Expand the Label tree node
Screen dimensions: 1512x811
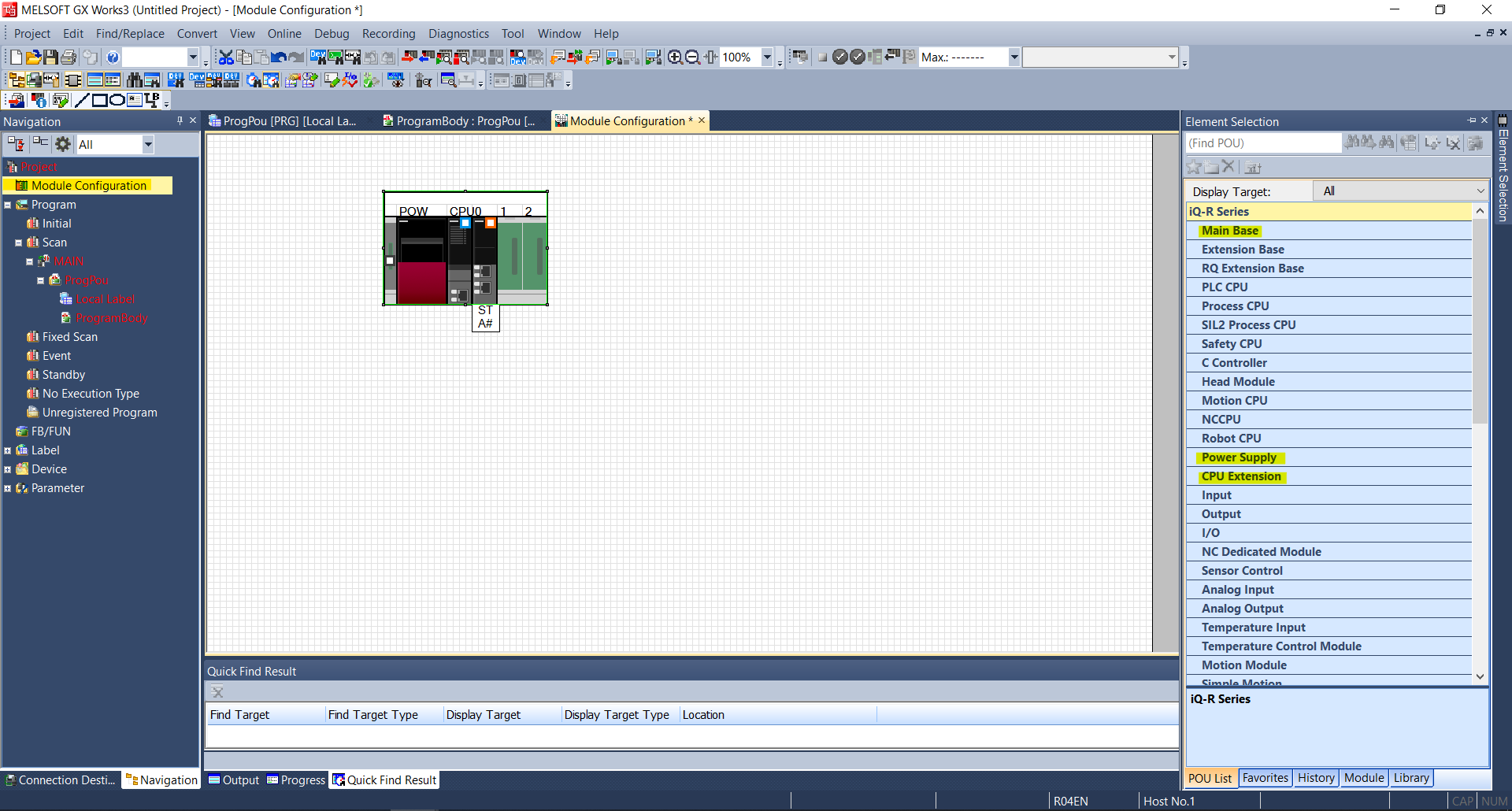8,450
